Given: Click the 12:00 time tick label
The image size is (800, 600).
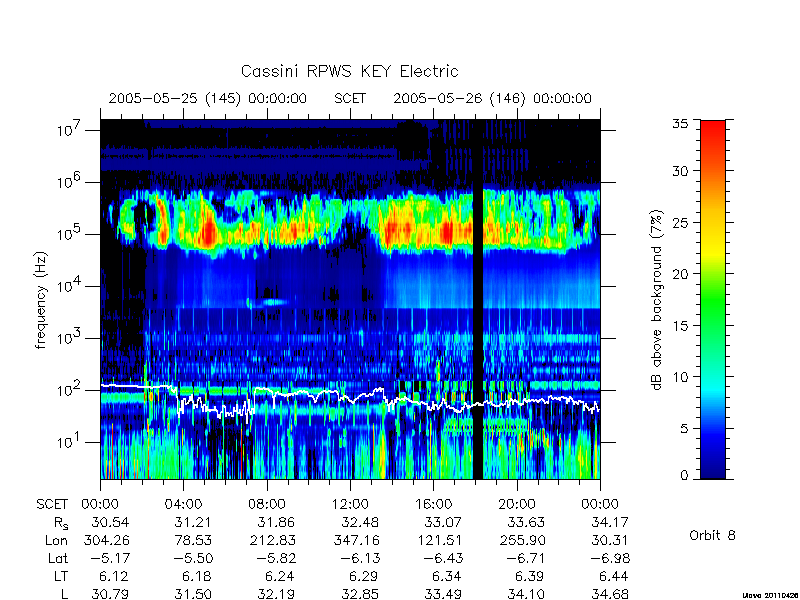Looking at the screenshot, I should click(350, 505).
